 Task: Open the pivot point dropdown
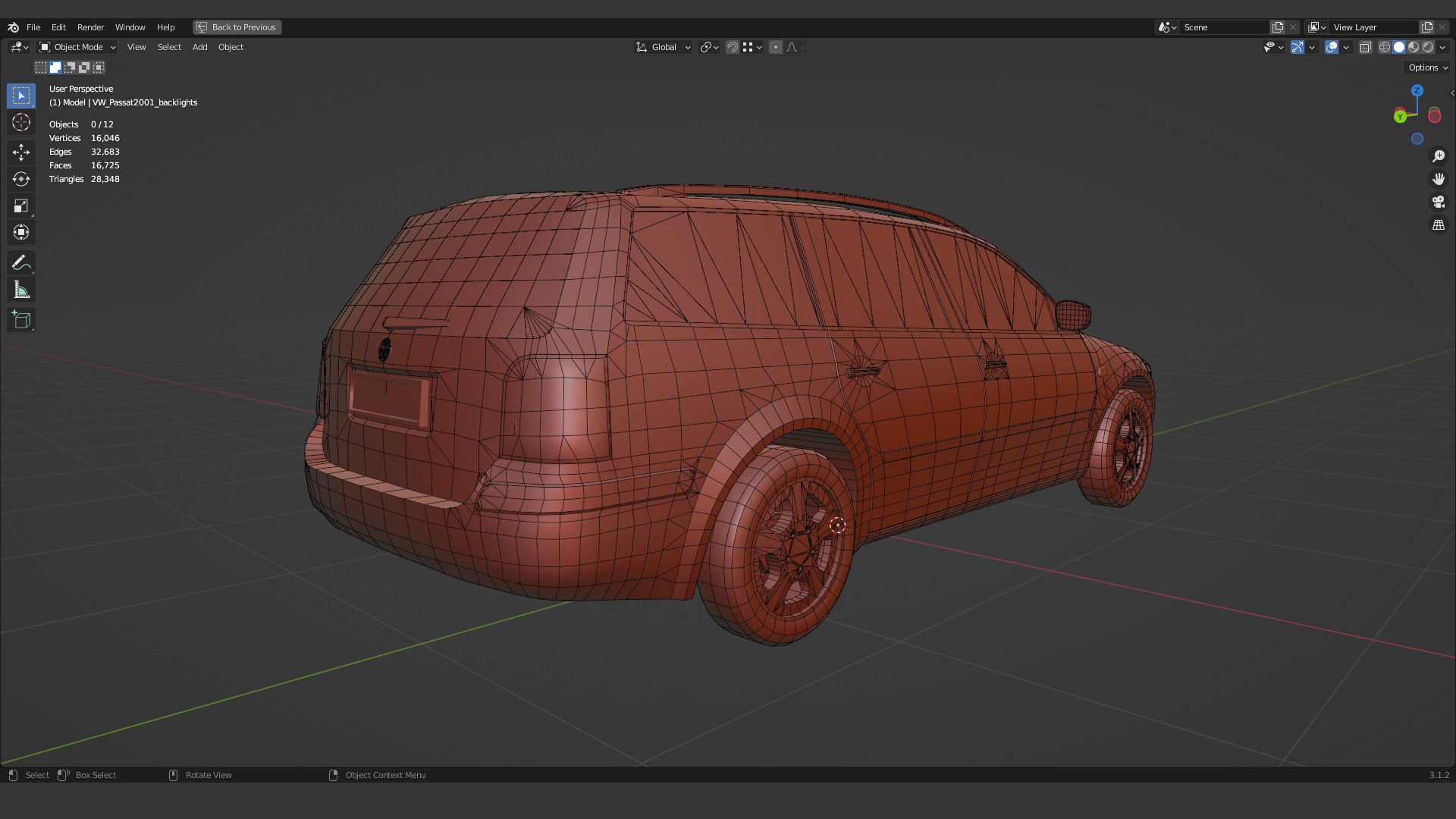tap(710, 47)
